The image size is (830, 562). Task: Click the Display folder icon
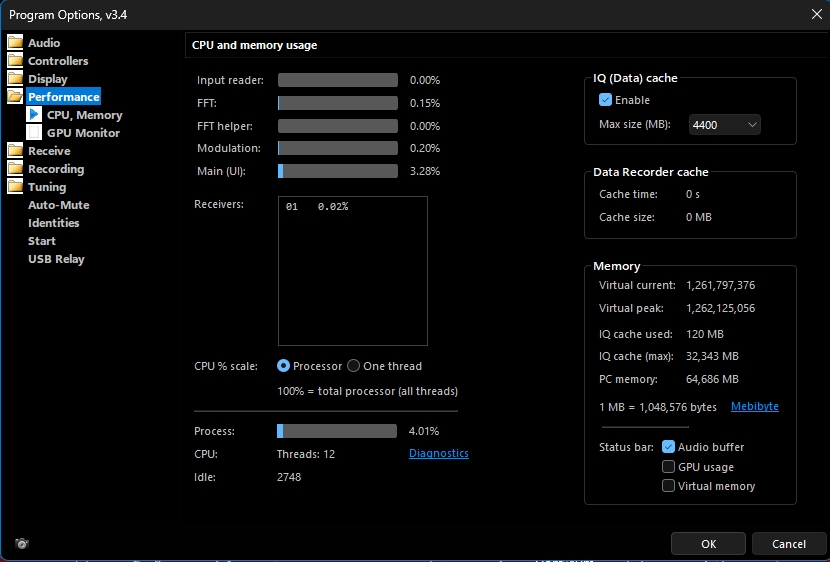tap(15, 79)
